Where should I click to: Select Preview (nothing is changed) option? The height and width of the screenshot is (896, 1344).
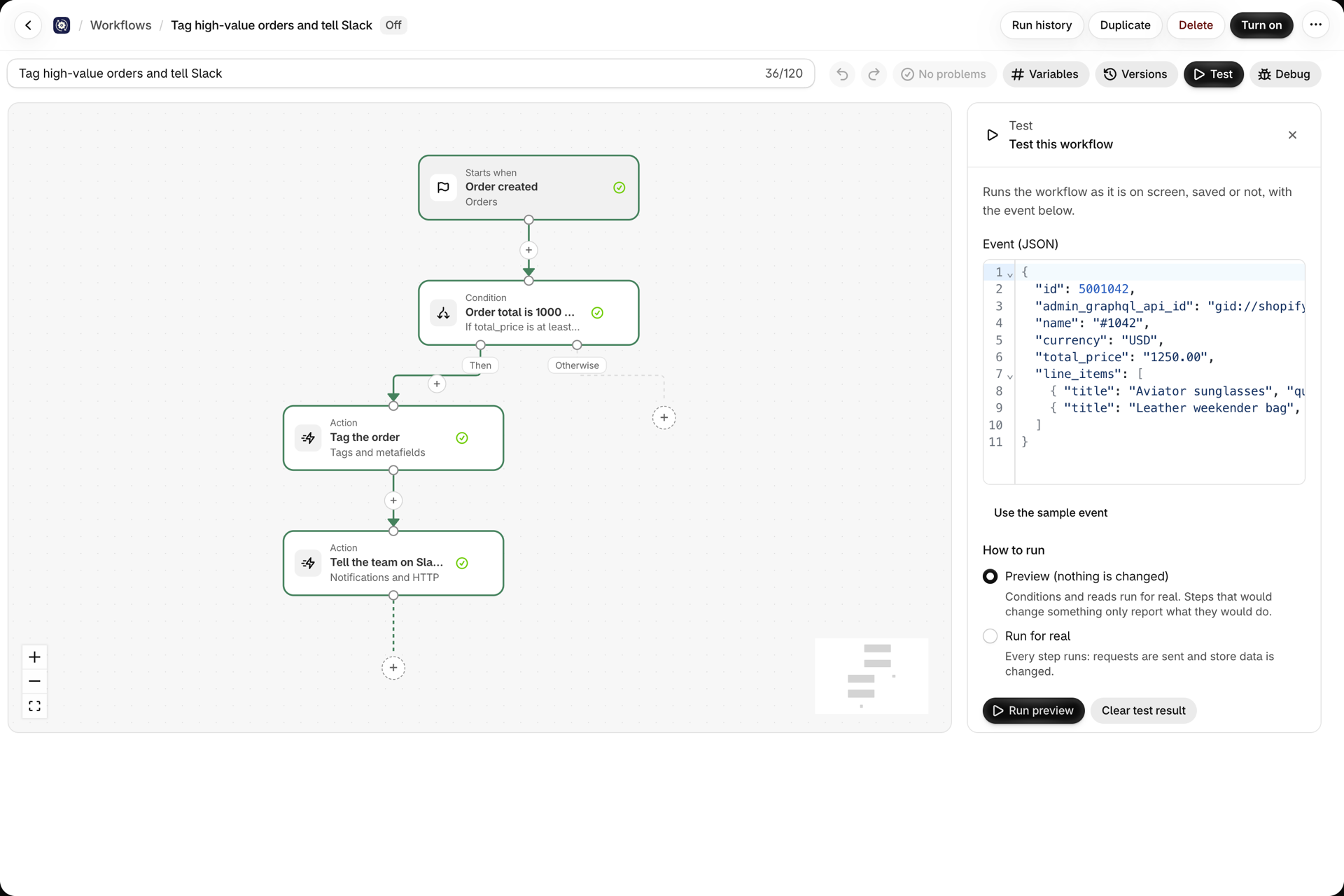(x=990, y=576)
